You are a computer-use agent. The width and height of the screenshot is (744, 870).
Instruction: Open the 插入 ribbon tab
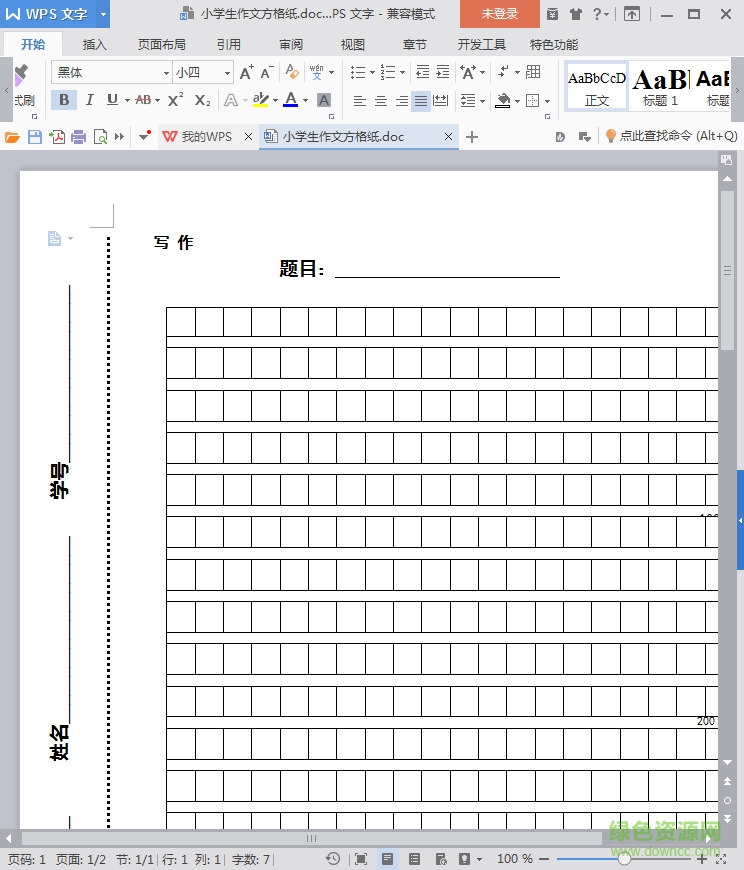94,44
